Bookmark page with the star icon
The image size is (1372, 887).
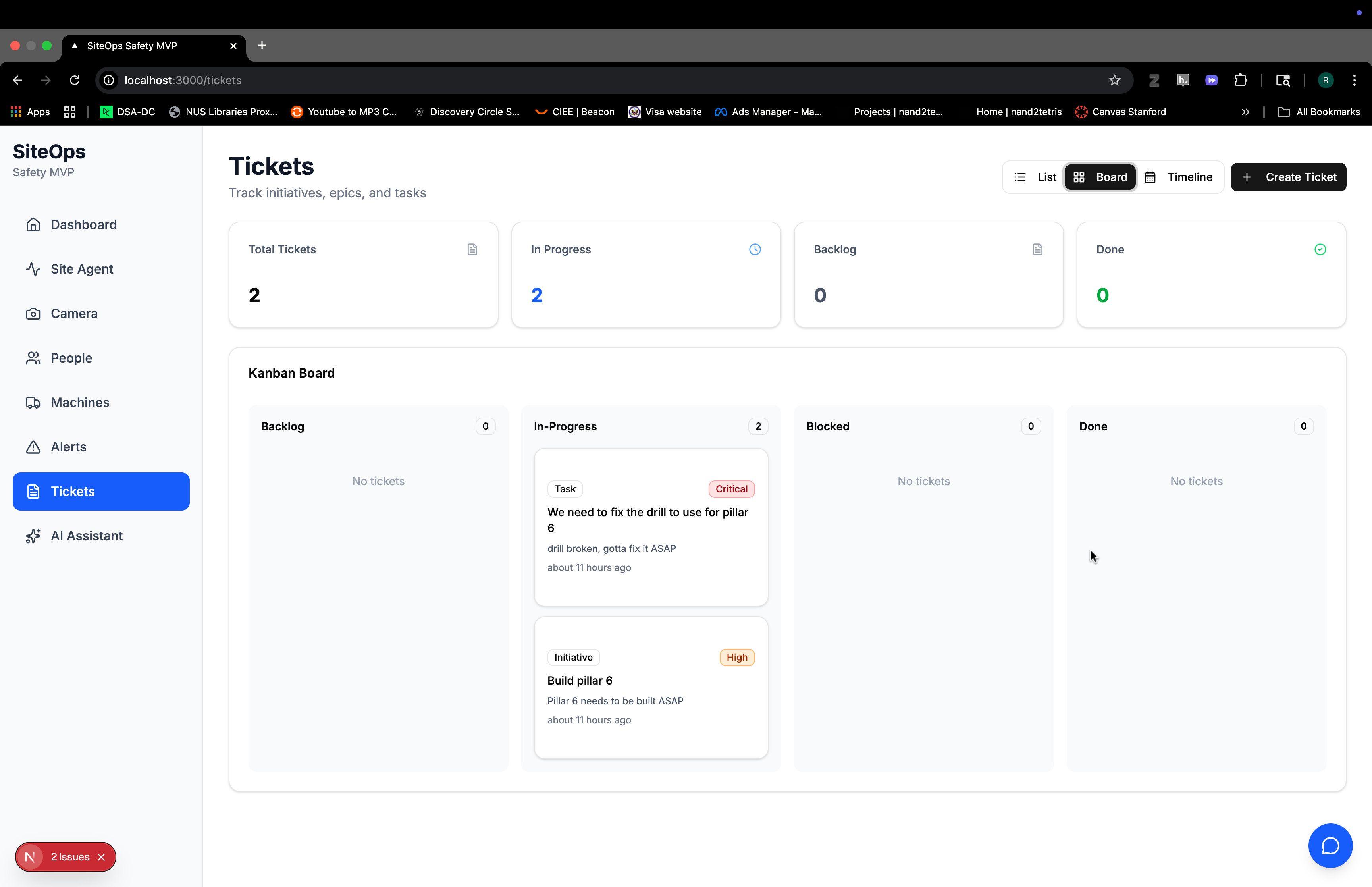(1114, 80)
